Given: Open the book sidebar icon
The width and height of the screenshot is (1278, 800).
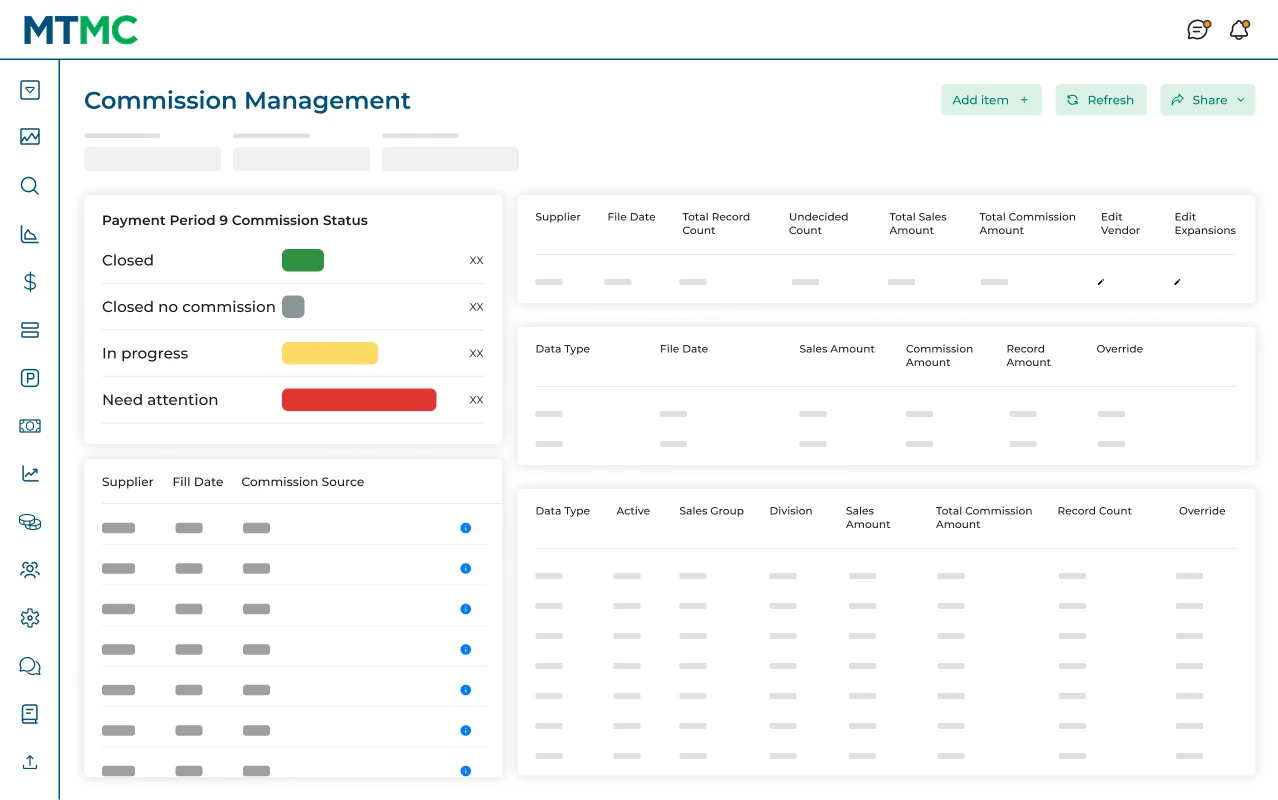Looking at the screenshot, I should 30,714.
